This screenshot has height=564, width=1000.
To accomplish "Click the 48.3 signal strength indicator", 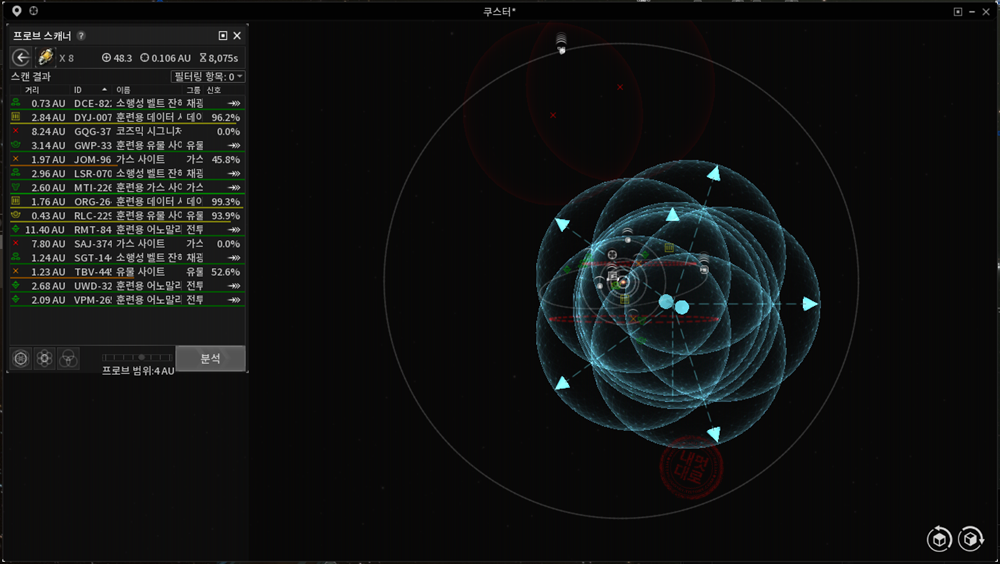I will 117,58.
